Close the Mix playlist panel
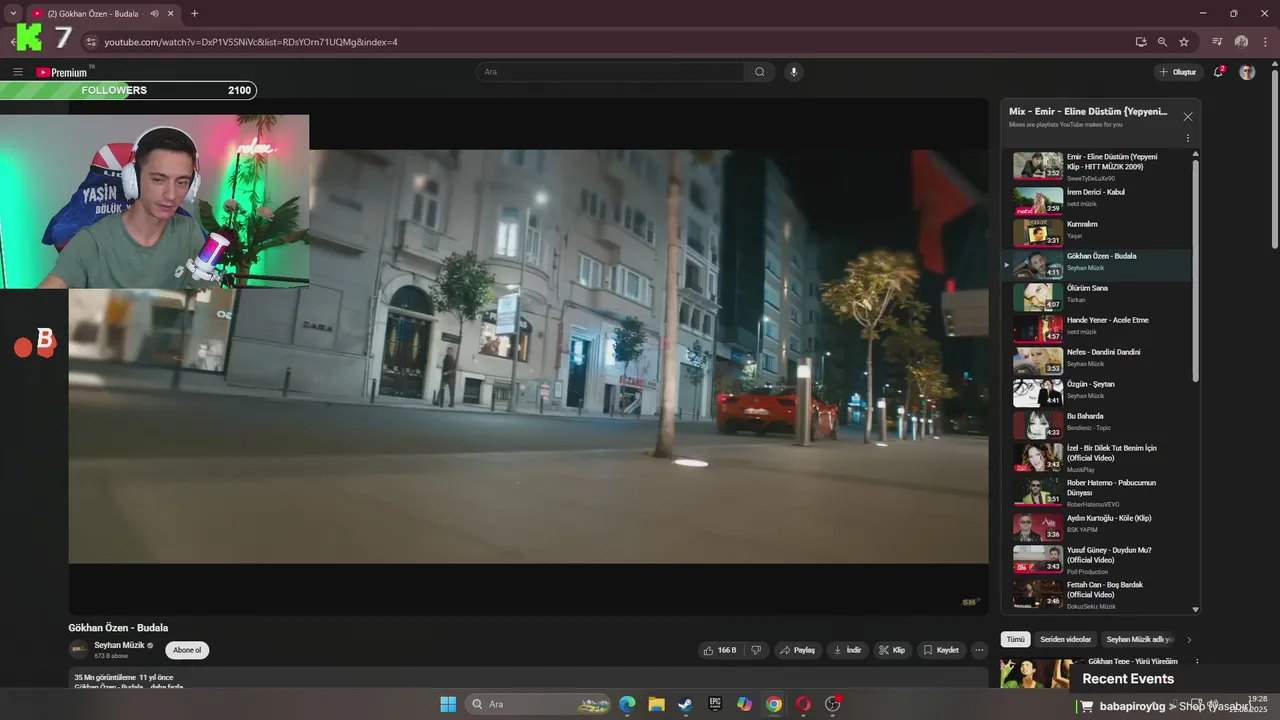 1188,117
